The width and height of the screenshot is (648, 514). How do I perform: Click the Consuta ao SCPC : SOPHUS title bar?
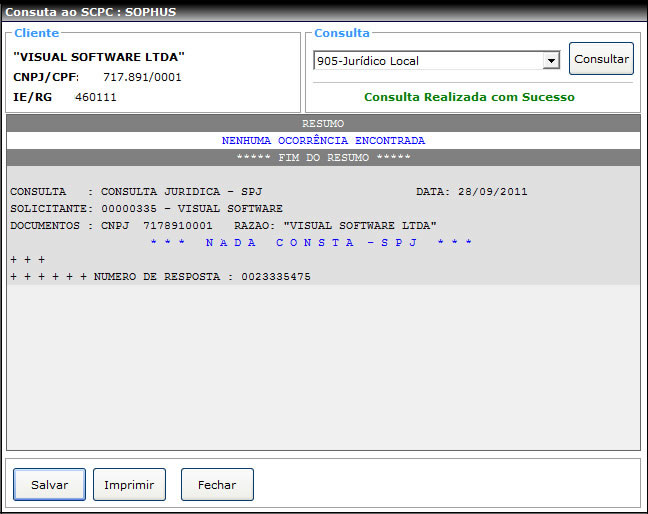(324, 12)
